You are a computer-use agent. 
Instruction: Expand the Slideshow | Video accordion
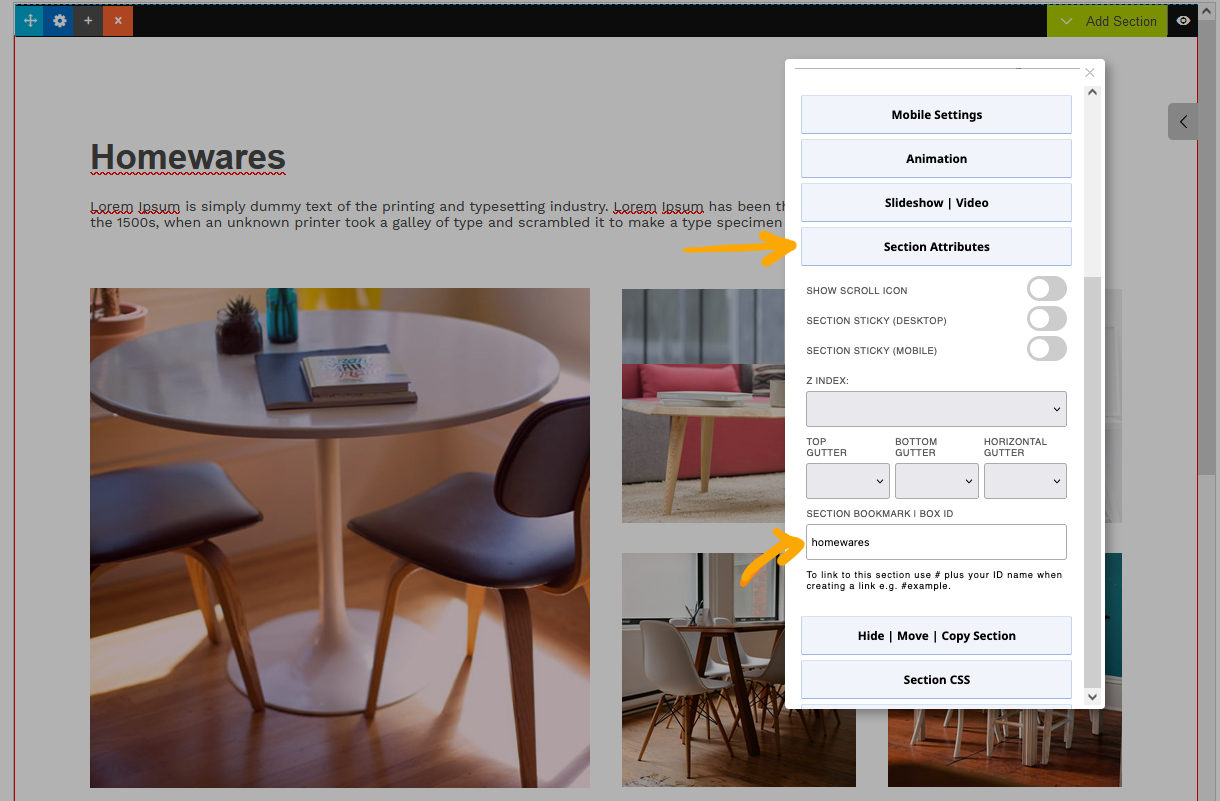[x=936, y=203]
